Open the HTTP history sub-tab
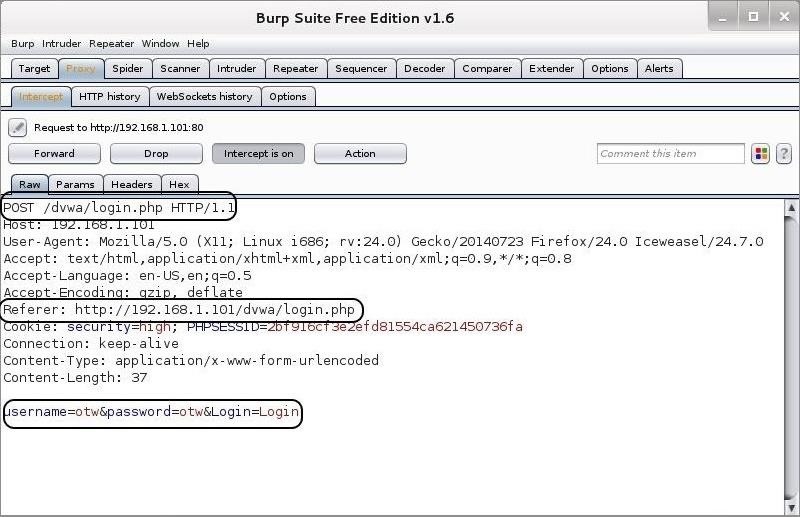Screen dimensions: 800x517 pos(110,96)
